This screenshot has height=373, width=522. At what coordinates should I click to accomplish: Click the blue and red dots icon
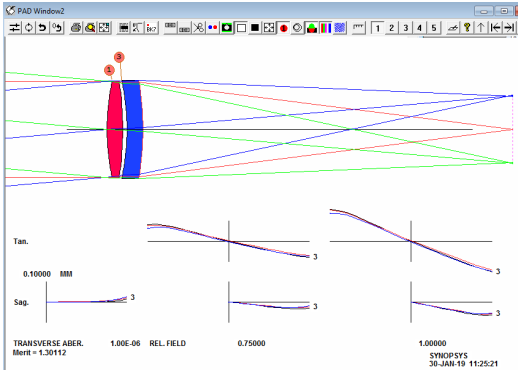coord(213,28)
